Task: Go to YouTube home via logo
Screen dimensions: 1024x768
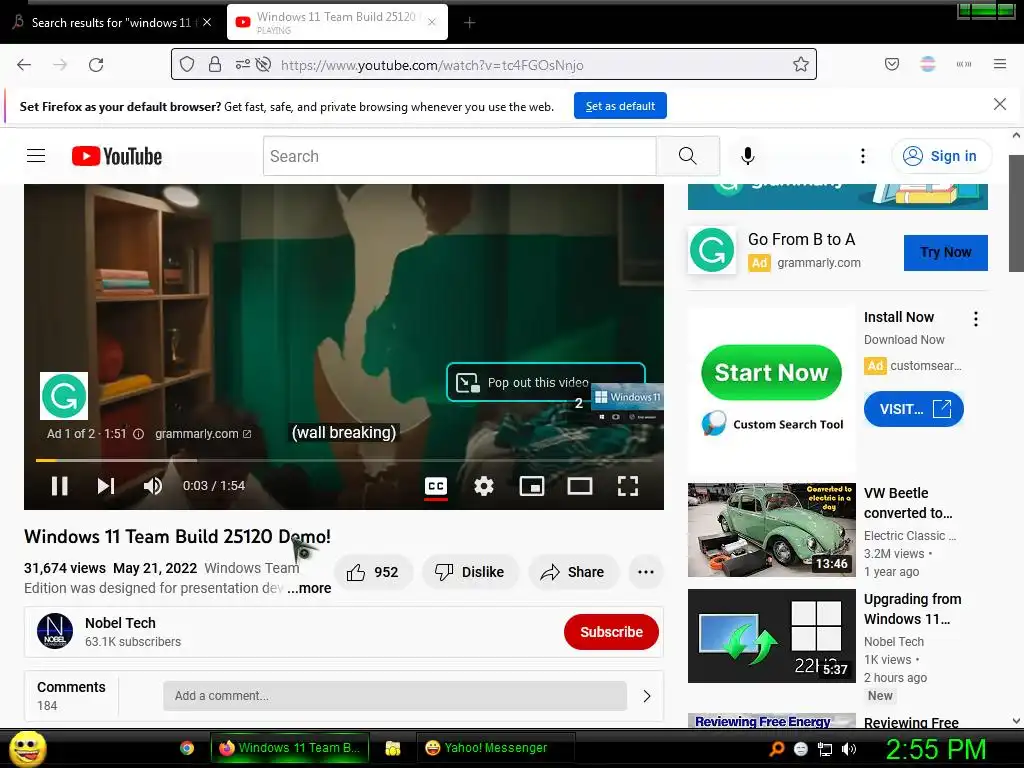Action: (x=117, y=156)
